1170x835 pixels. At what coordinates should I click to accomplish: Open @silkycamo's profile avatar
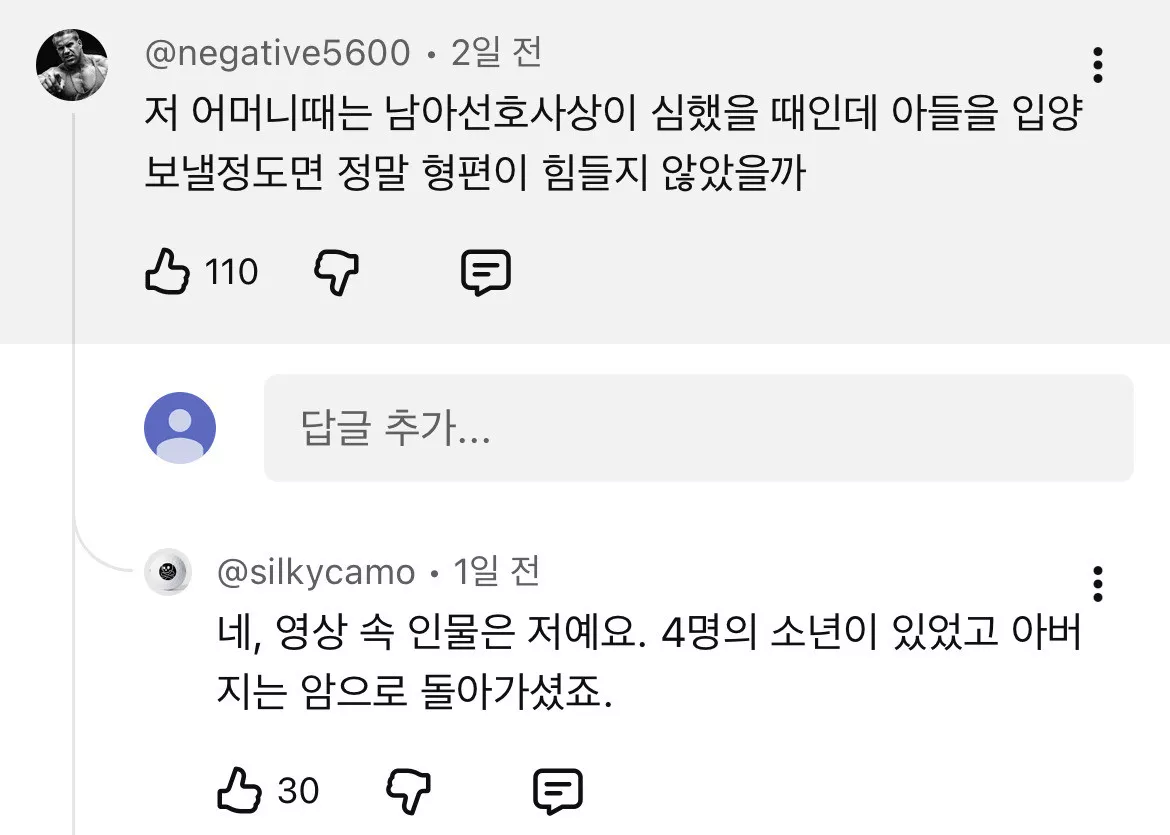[x=168, y=572]
